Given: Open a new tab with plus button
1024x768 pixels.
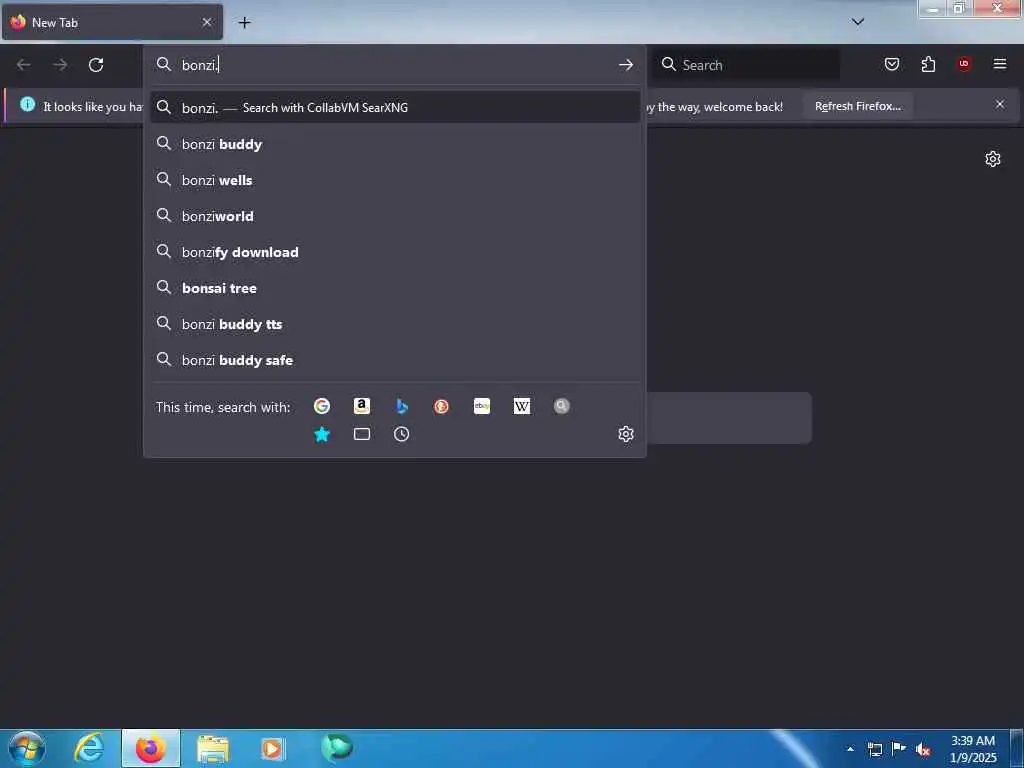Looking at the screenshot, I should coord(244,22).
